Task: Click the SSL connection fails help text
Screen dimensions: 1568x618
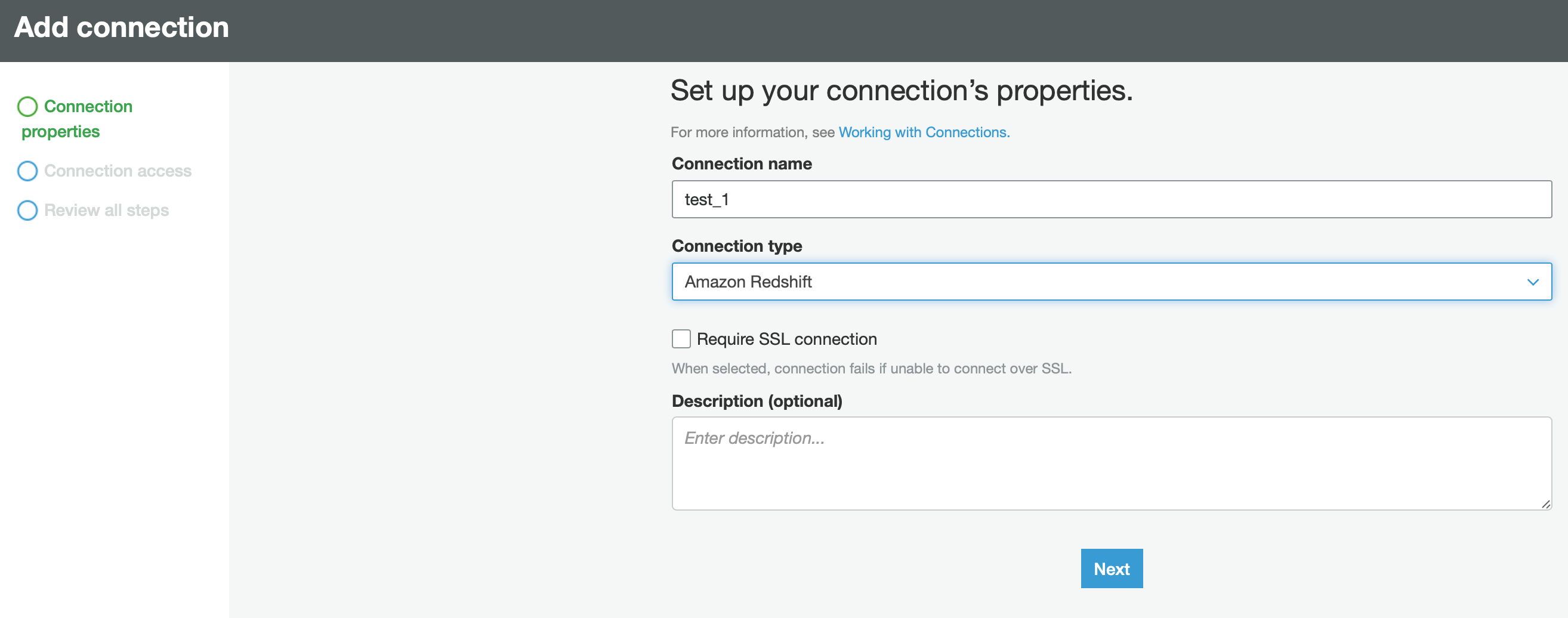Action: [x=871, y=369]
